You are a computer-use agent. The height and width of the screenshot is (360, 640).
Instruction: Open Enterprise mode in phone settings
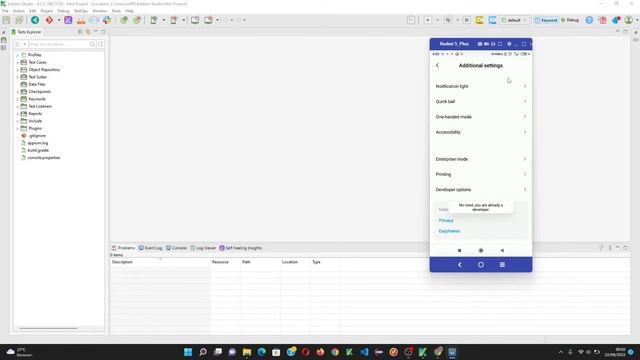(x=481, y=159)
